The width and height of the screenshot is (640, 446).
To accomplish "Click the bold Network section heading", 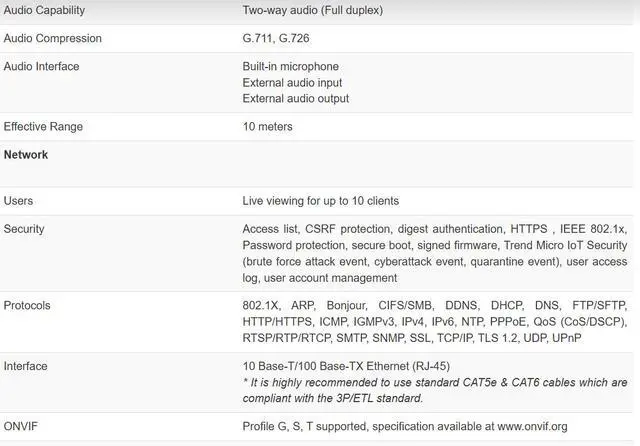I will [26, 155].
